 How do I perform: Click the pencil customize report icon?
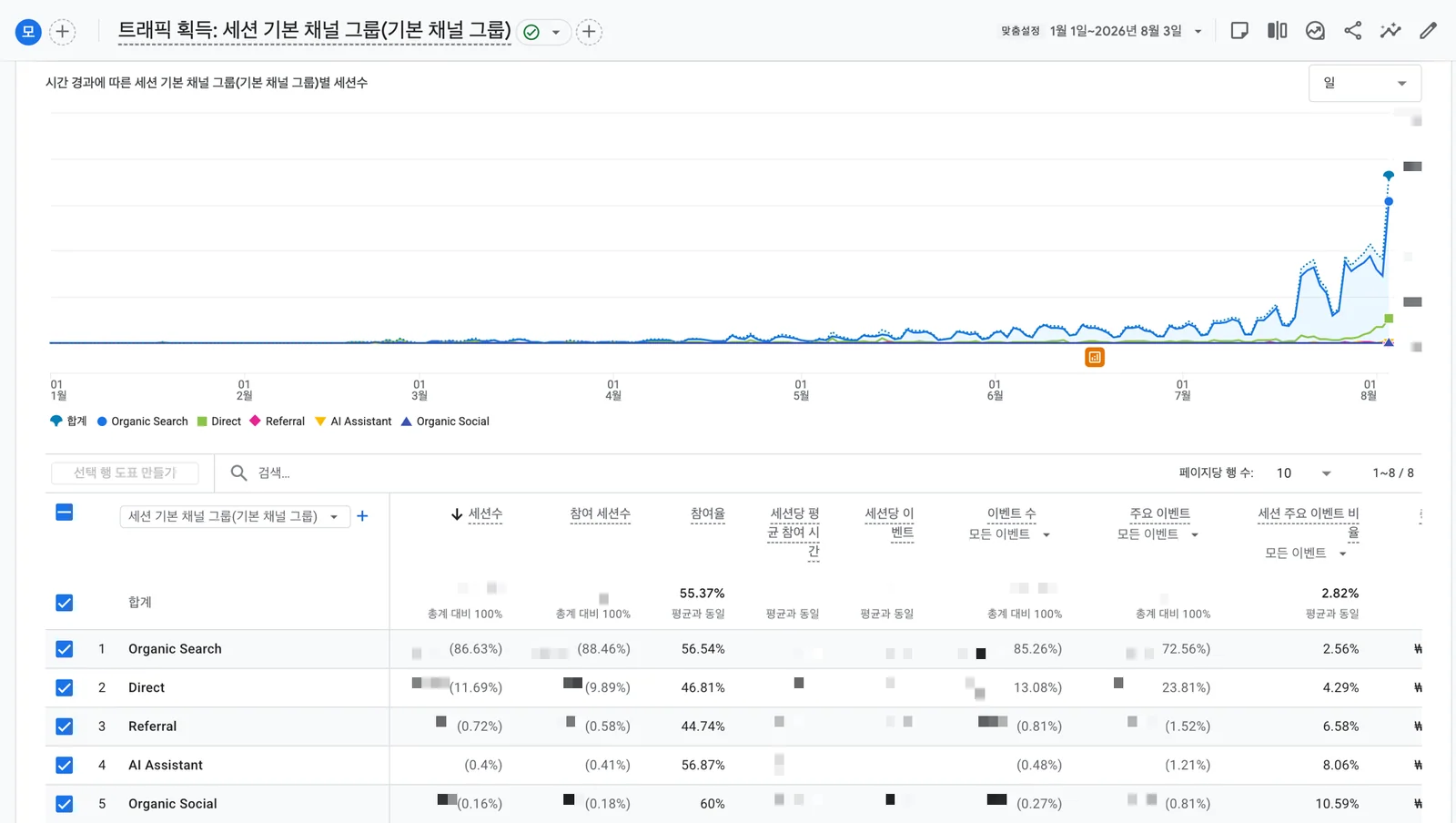pyautogui.click(x=1429, y=31)
